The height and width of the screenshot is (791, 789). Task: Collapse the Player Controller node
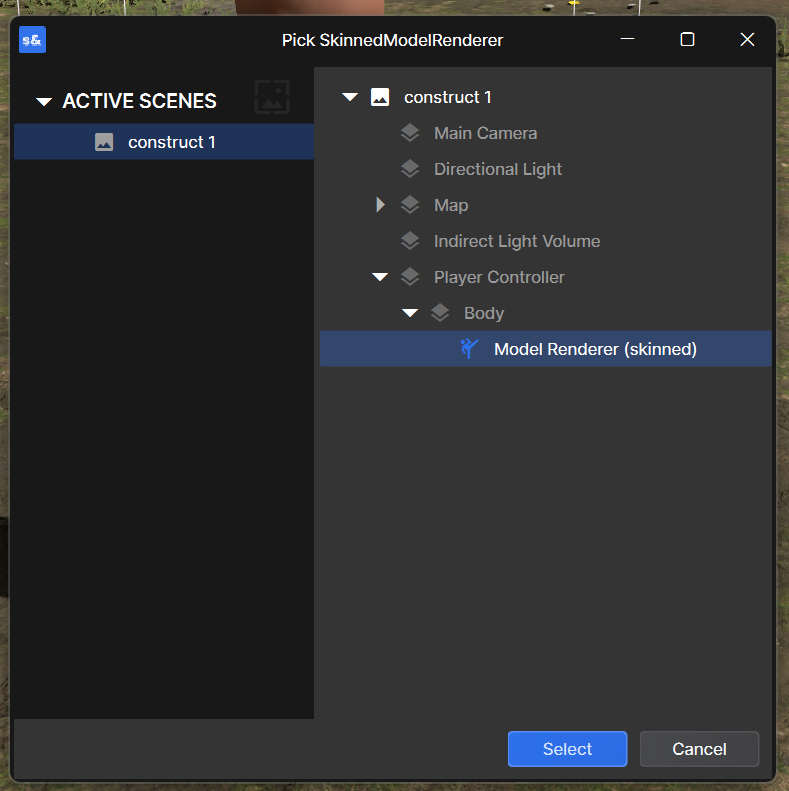pos(380,277)
